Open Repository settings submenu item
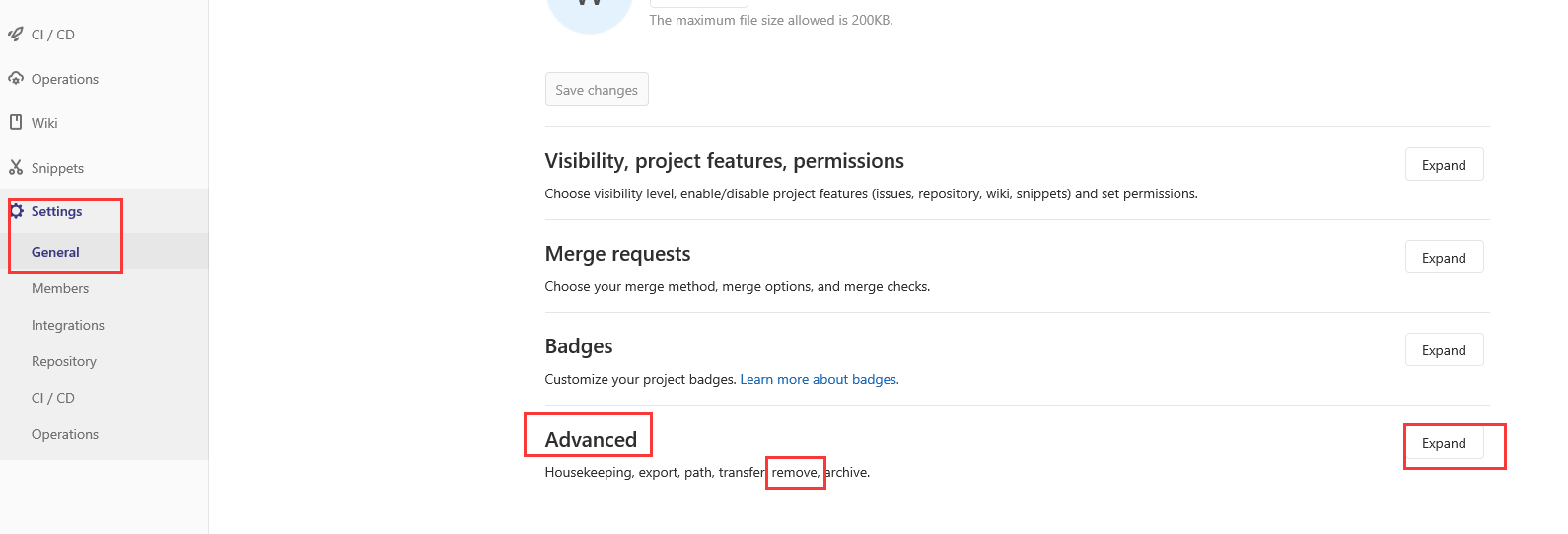1568x534 pixels. pos(64,361)
